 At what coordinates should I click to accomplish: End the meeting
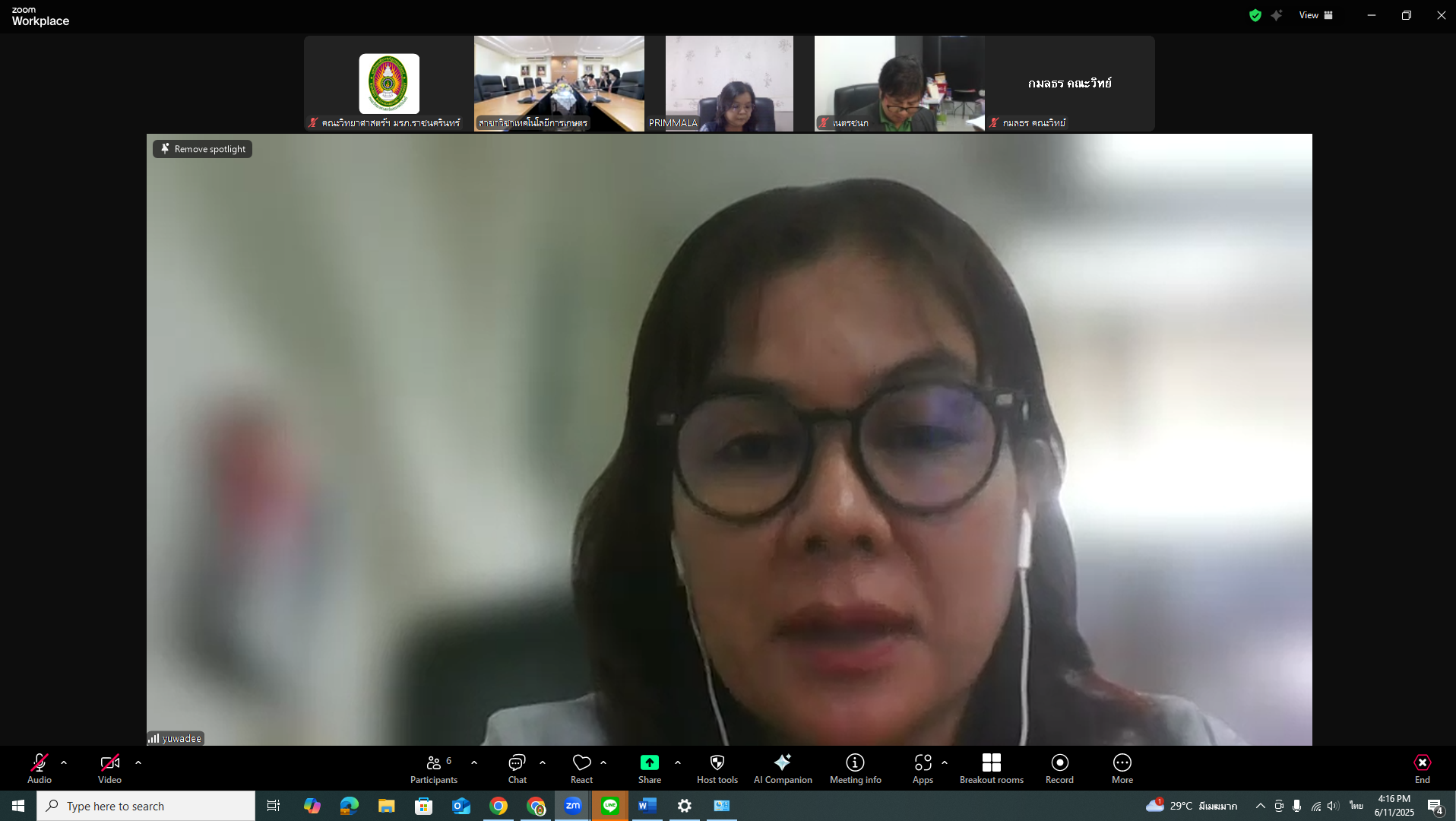coord(1422,768)
